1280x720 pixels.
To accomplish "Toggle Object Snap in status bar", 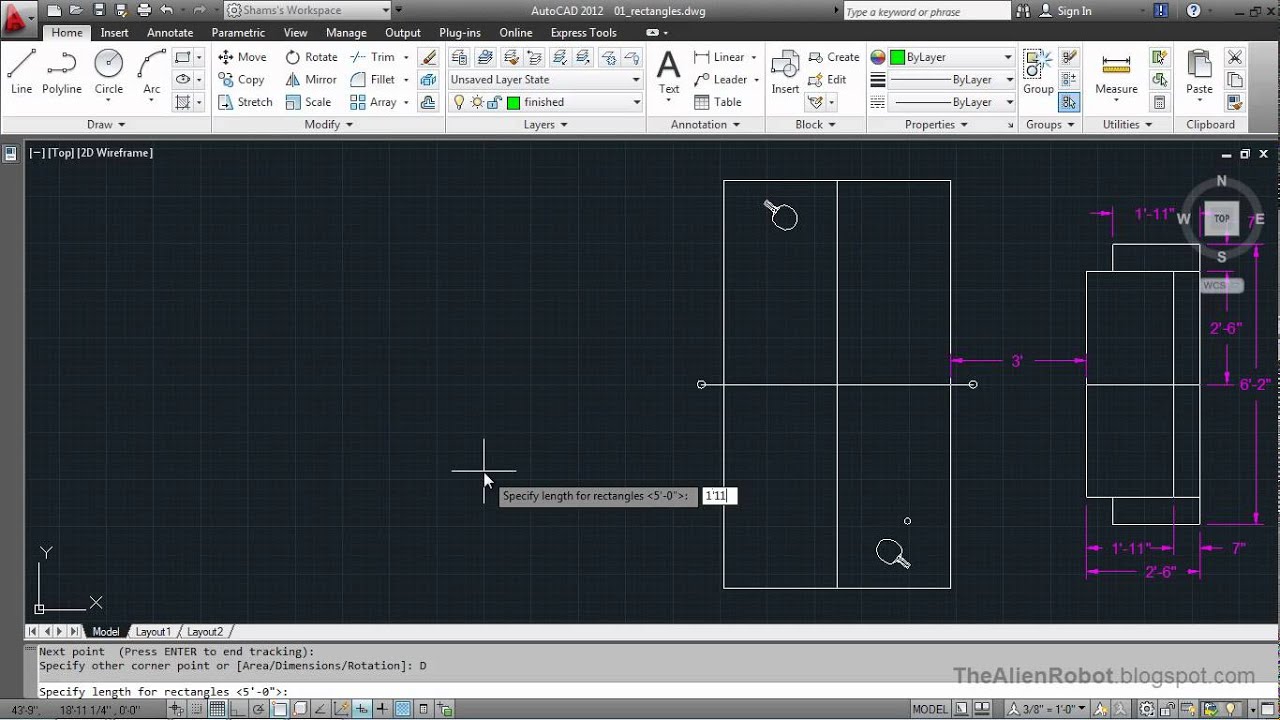I will coord(279,710).
